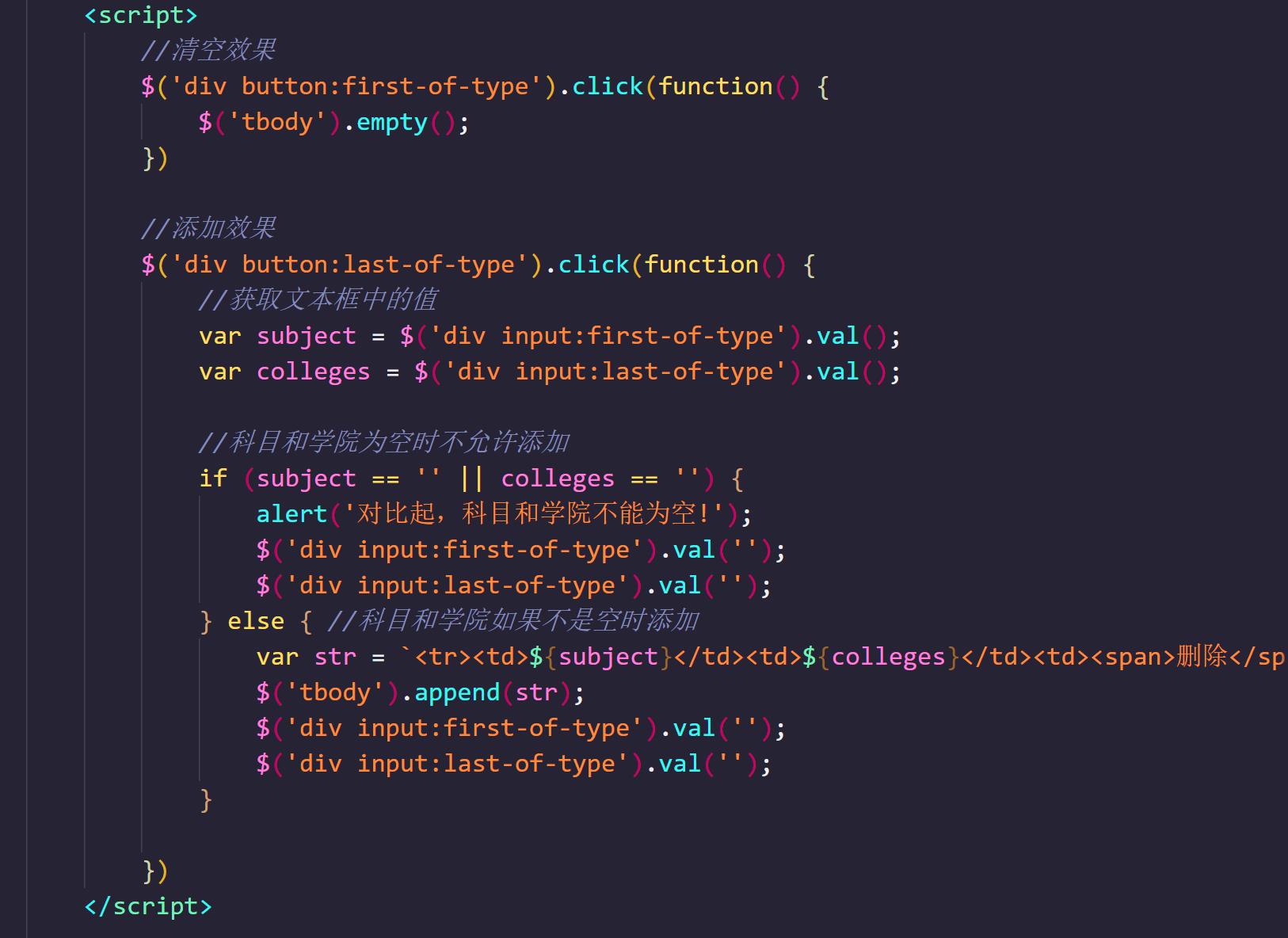The image size is (1288, 938).
Task: Click the else keyword
Action: pos(256,621)
